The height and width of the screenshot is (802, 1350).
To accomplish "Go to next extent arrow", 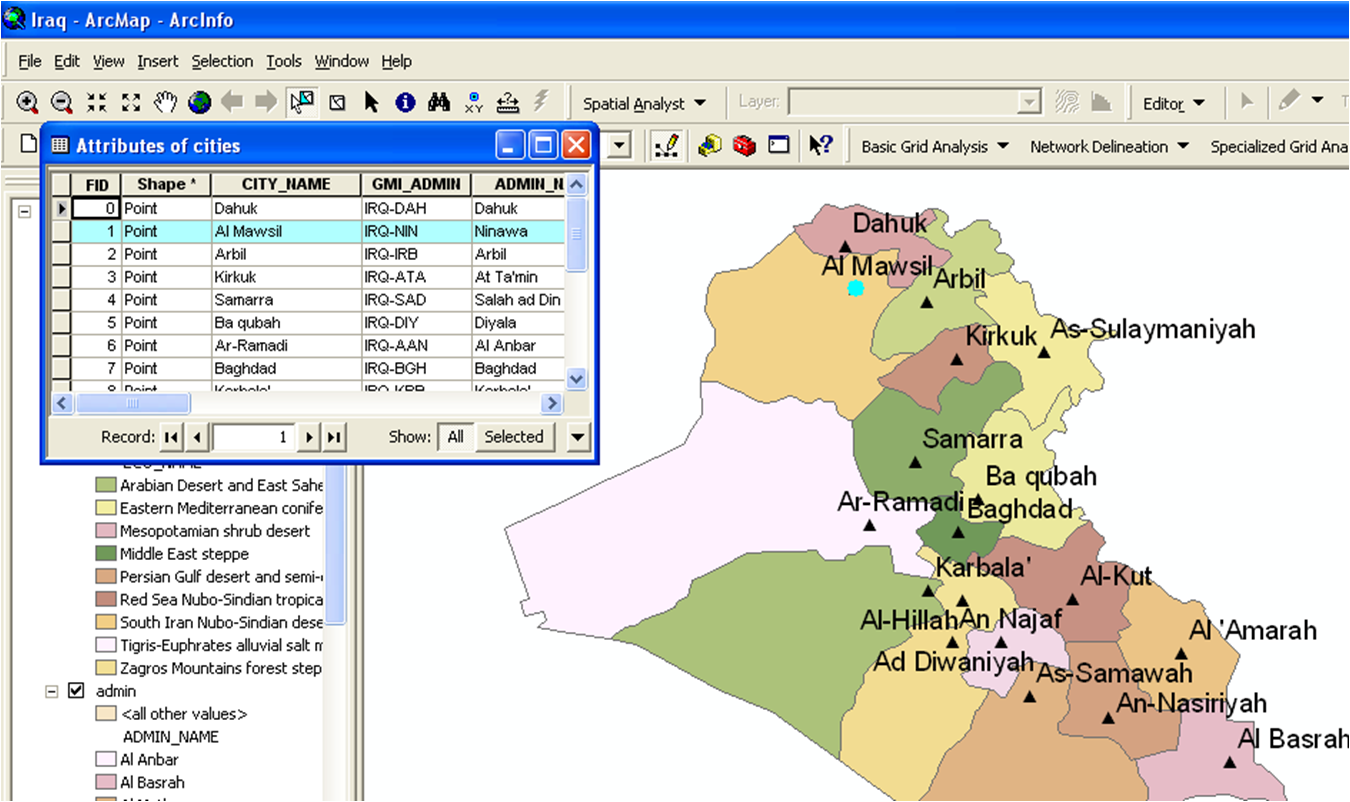I will [266, 102].
